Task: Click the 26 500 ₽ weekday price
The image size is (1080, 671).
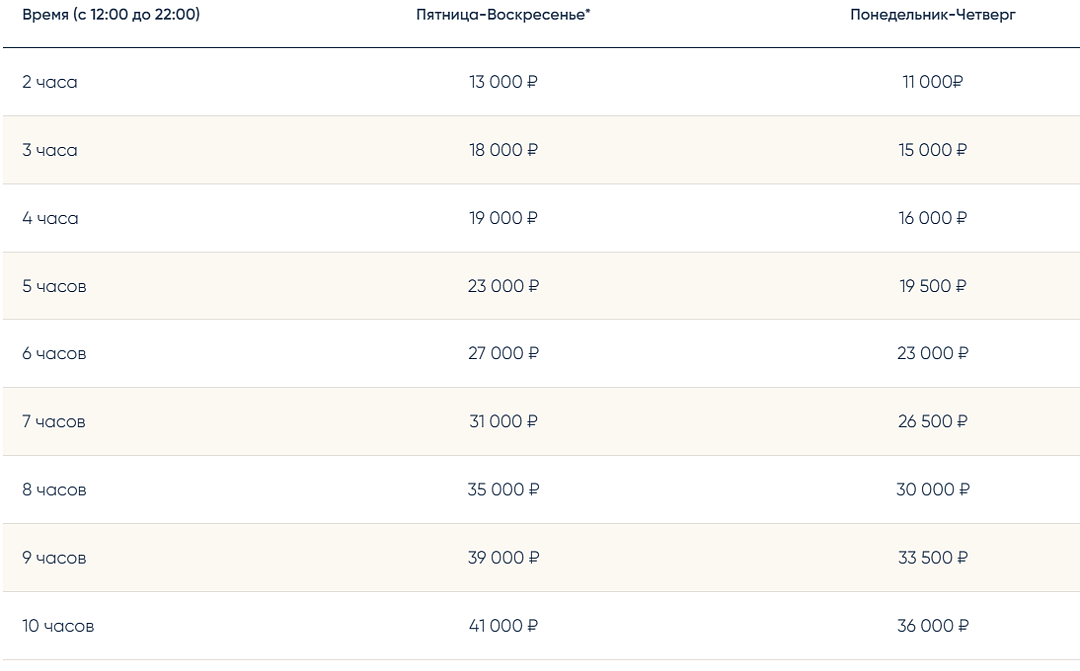Action: (x=932, y=422)
